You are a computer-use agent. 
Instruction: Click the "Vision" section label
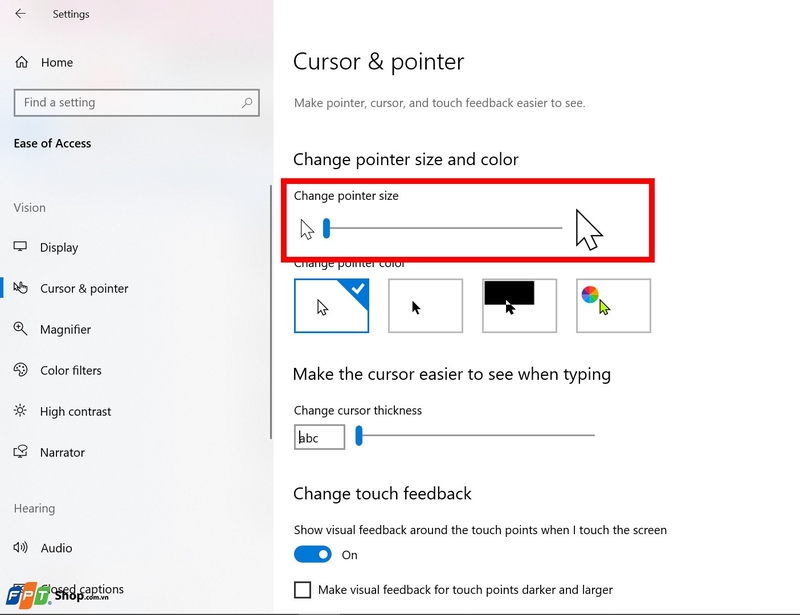[x=30, y=208]
